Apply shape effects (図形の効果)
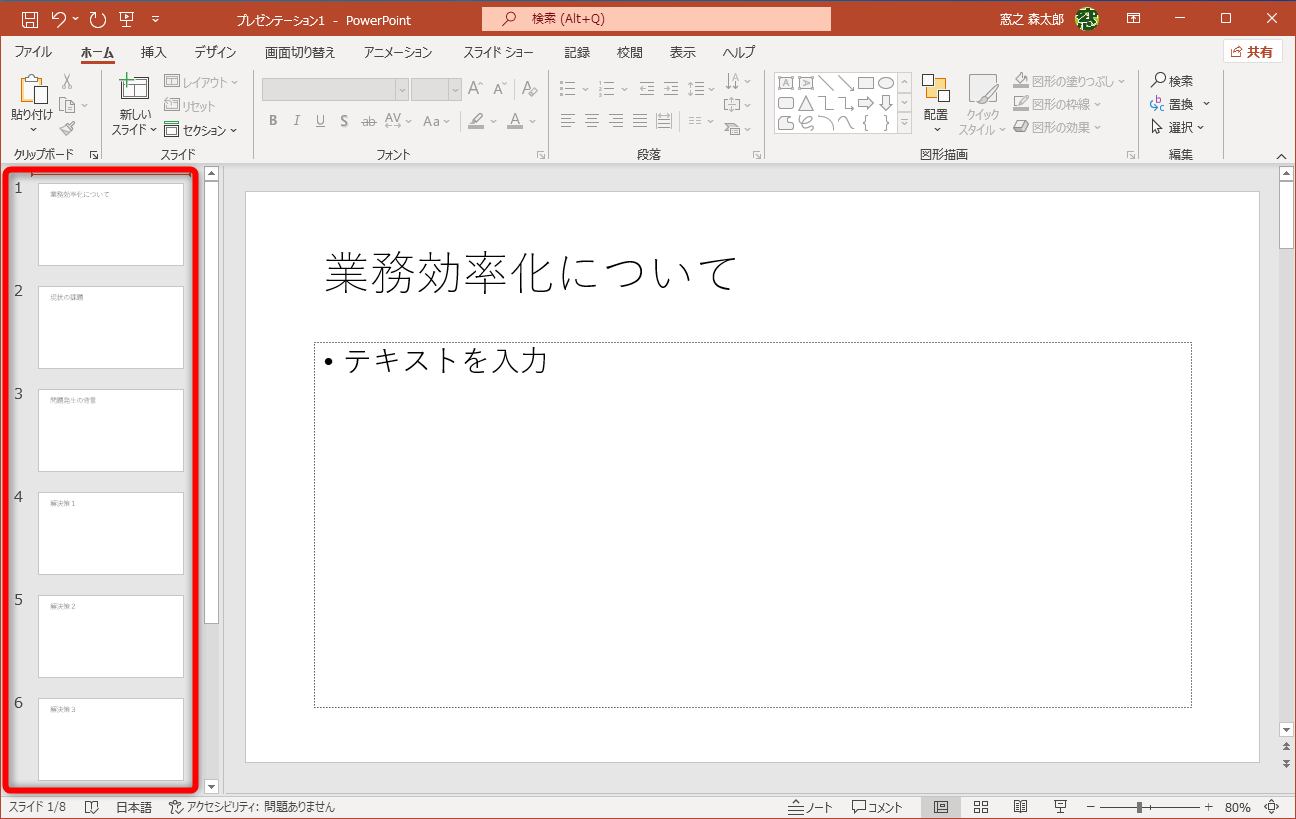This screenshot has width=1296, height=819. (x=1063, y=127)
